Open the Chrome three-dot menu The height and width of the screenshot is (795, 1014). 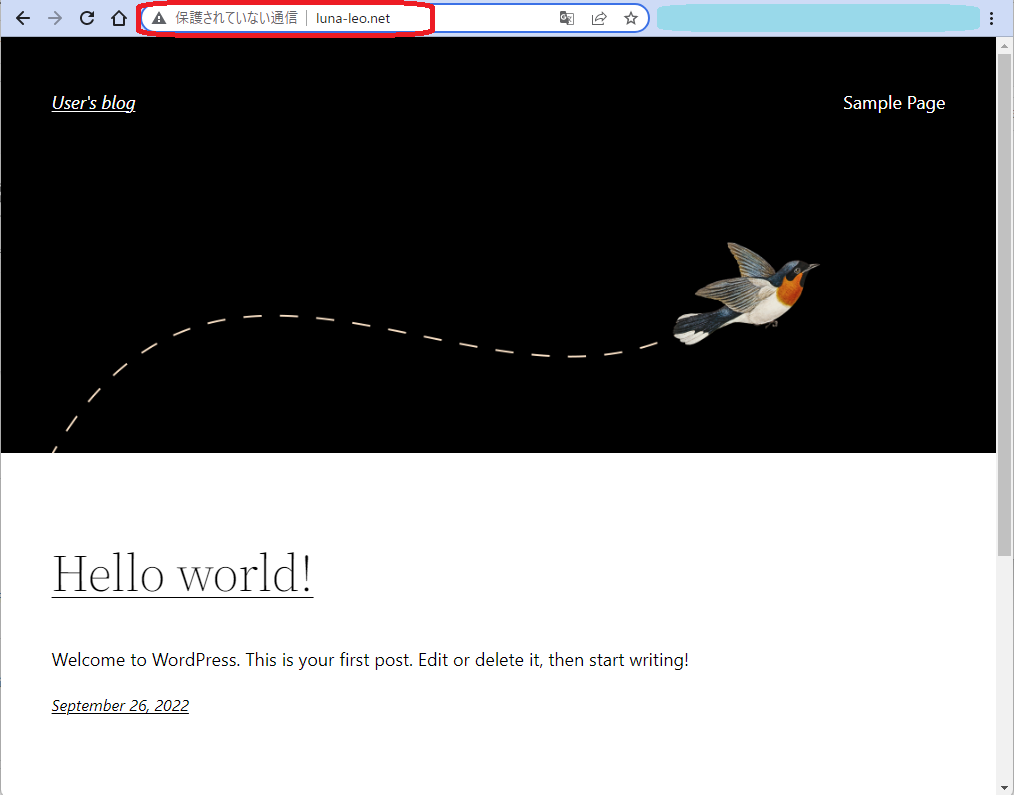(991, 18)
